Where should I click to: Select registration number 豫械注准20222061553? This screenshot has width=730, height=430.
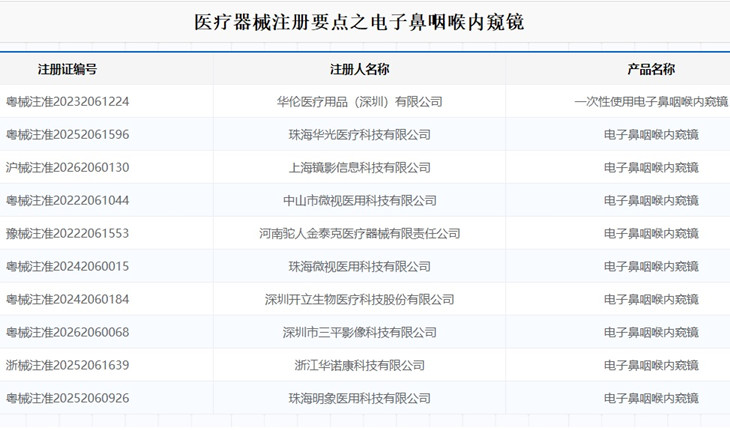(68, 234)
